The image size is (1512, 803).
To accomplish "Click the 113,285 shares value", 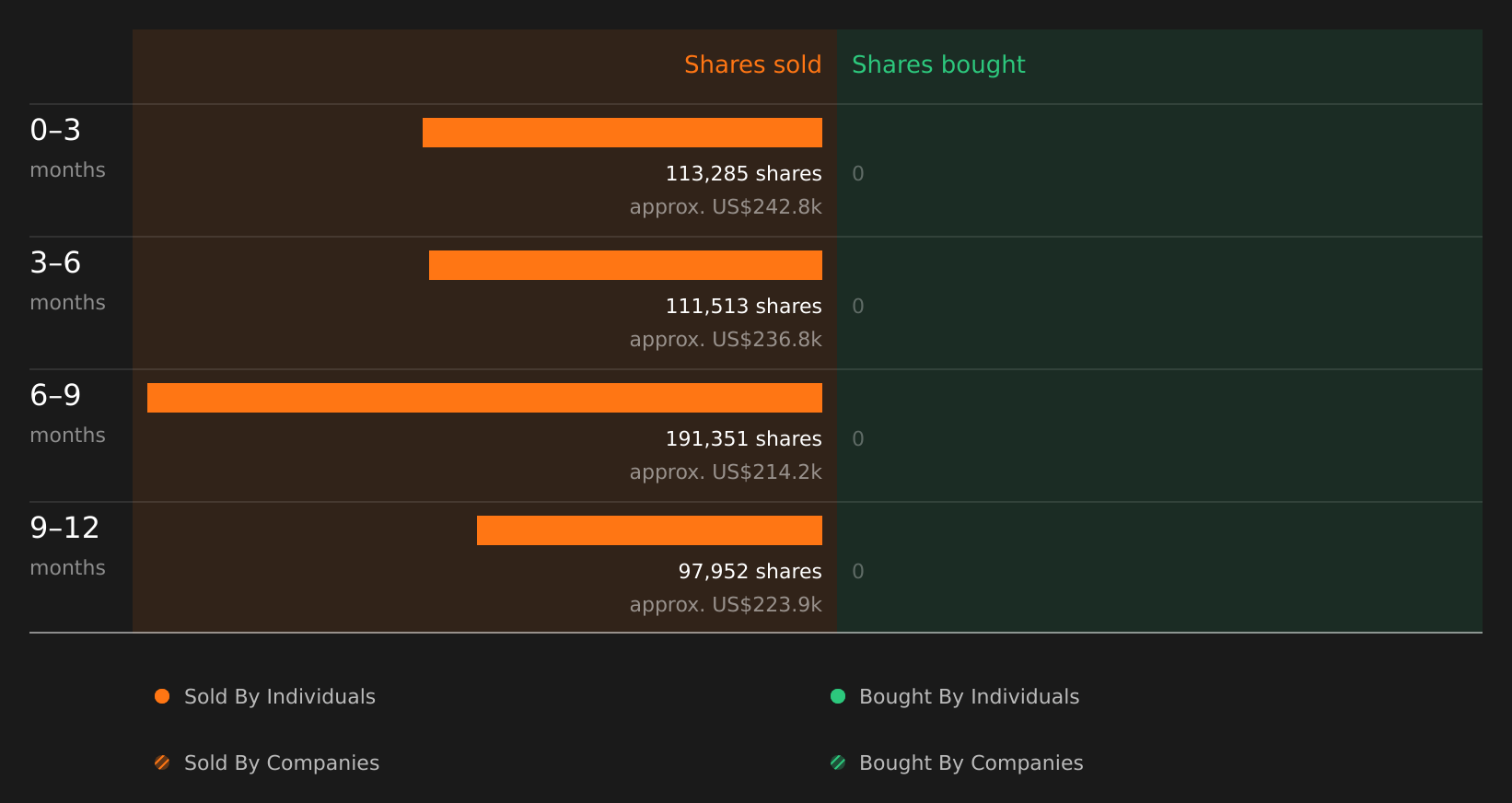I will pos(743,174).
